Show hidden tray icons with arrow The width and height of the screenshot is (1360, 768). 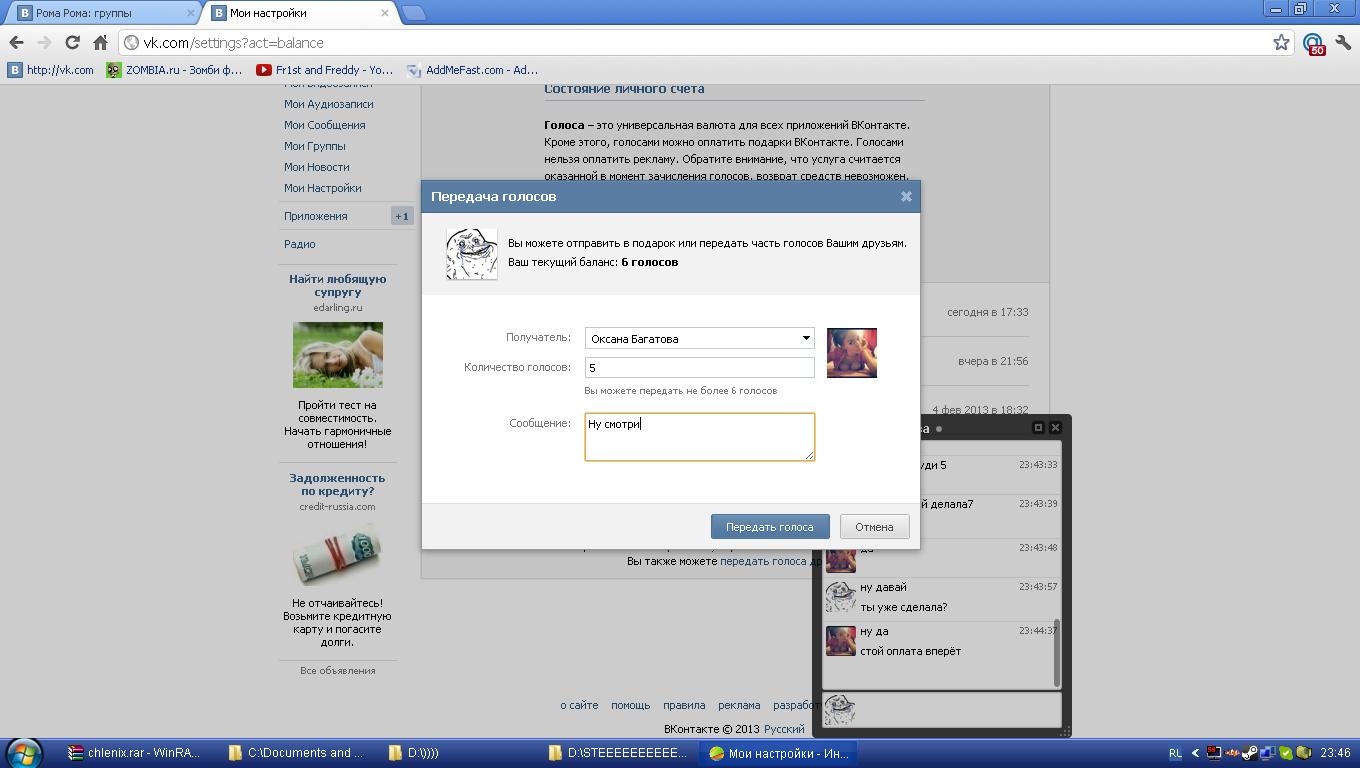pos(1195,753)
